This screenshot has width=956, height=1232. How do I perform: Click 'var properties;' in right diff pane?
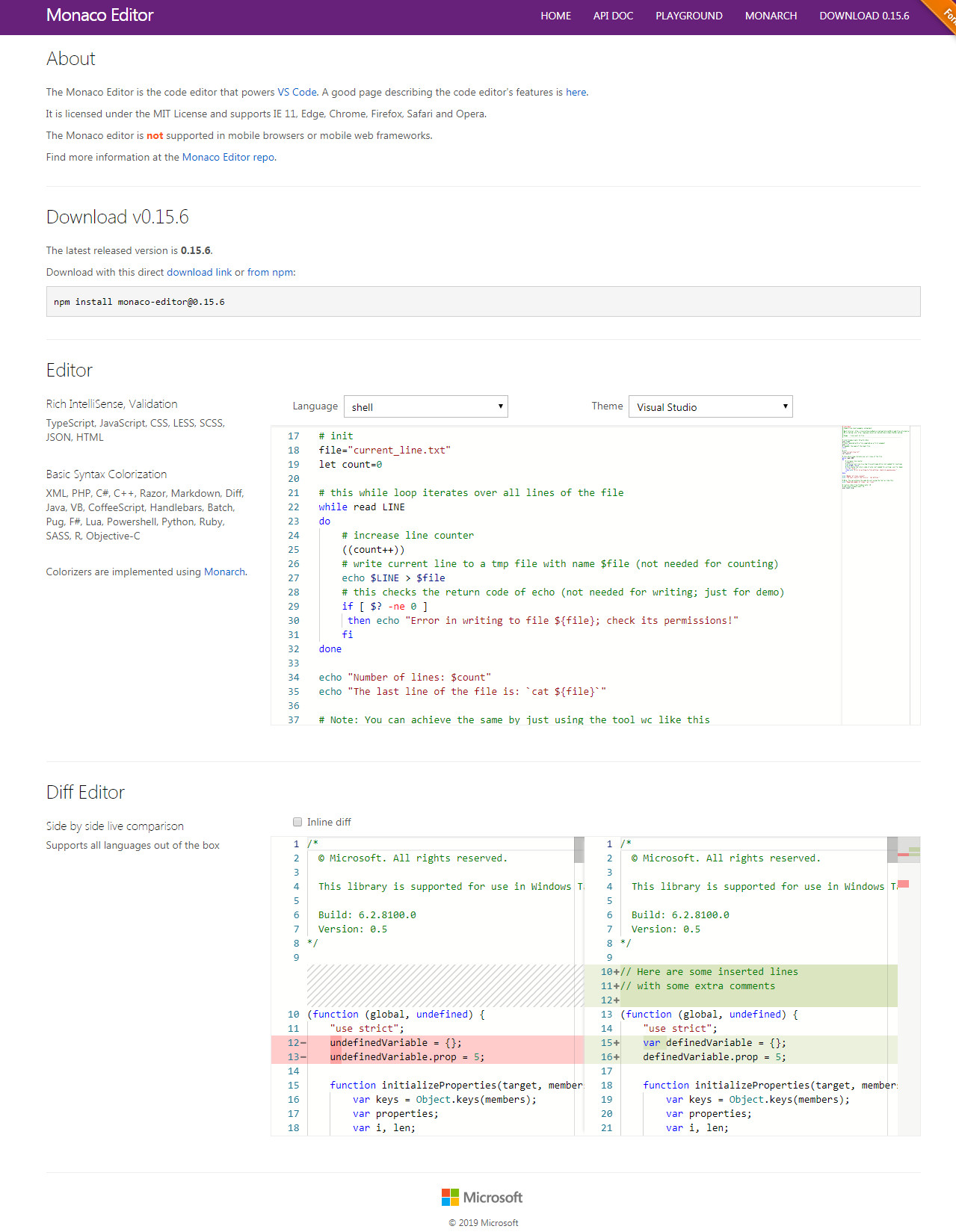point(709,1113)
